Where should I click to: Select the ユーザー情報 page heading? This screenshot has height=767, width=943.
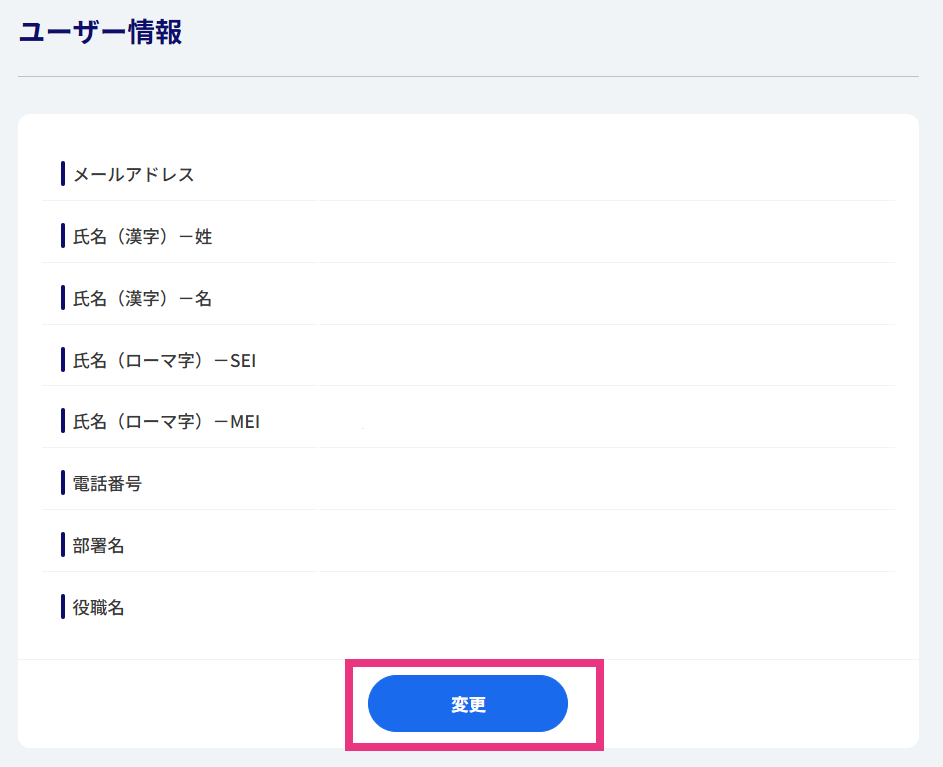tap(100, 32)
